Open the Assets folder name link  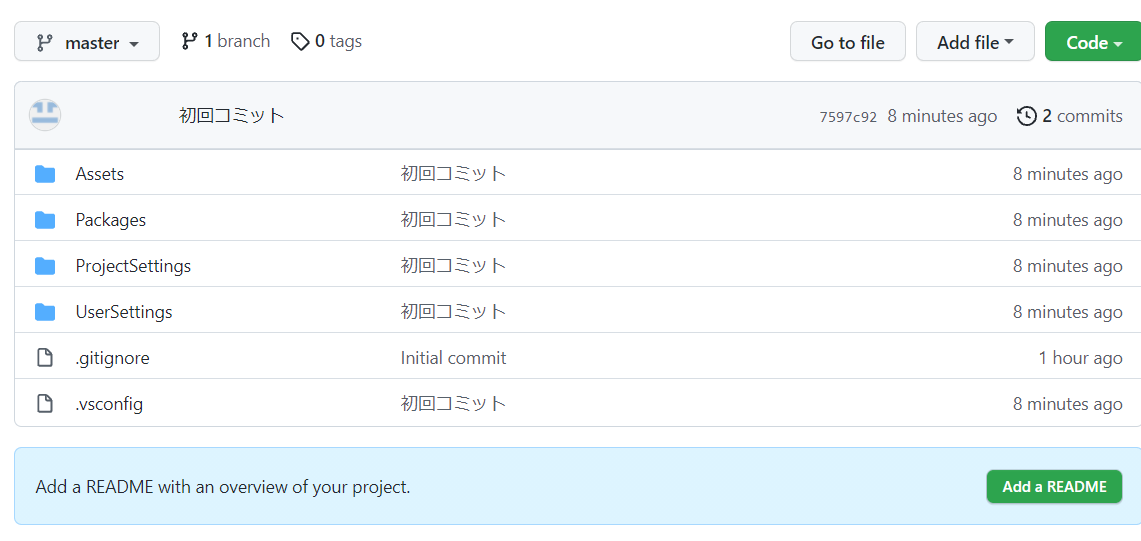(100, 174)
